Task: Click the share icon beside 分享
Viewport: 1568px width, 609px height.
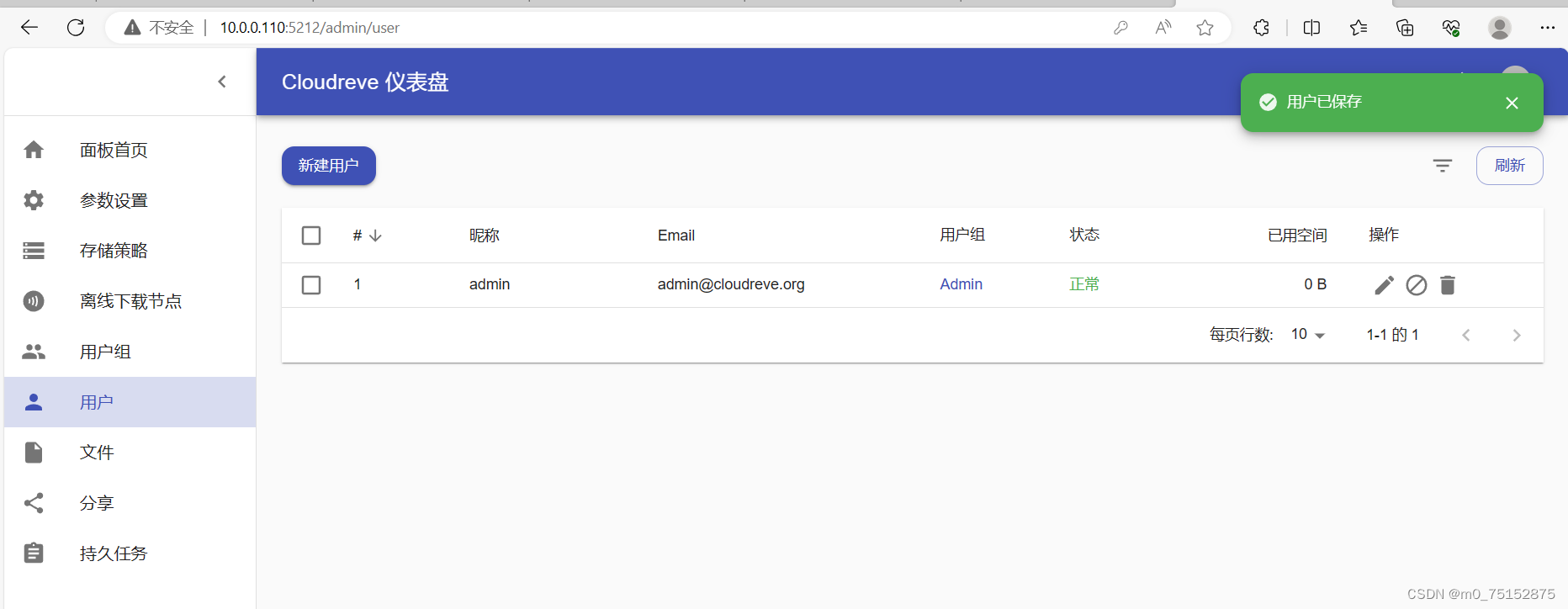Action: 34,503
